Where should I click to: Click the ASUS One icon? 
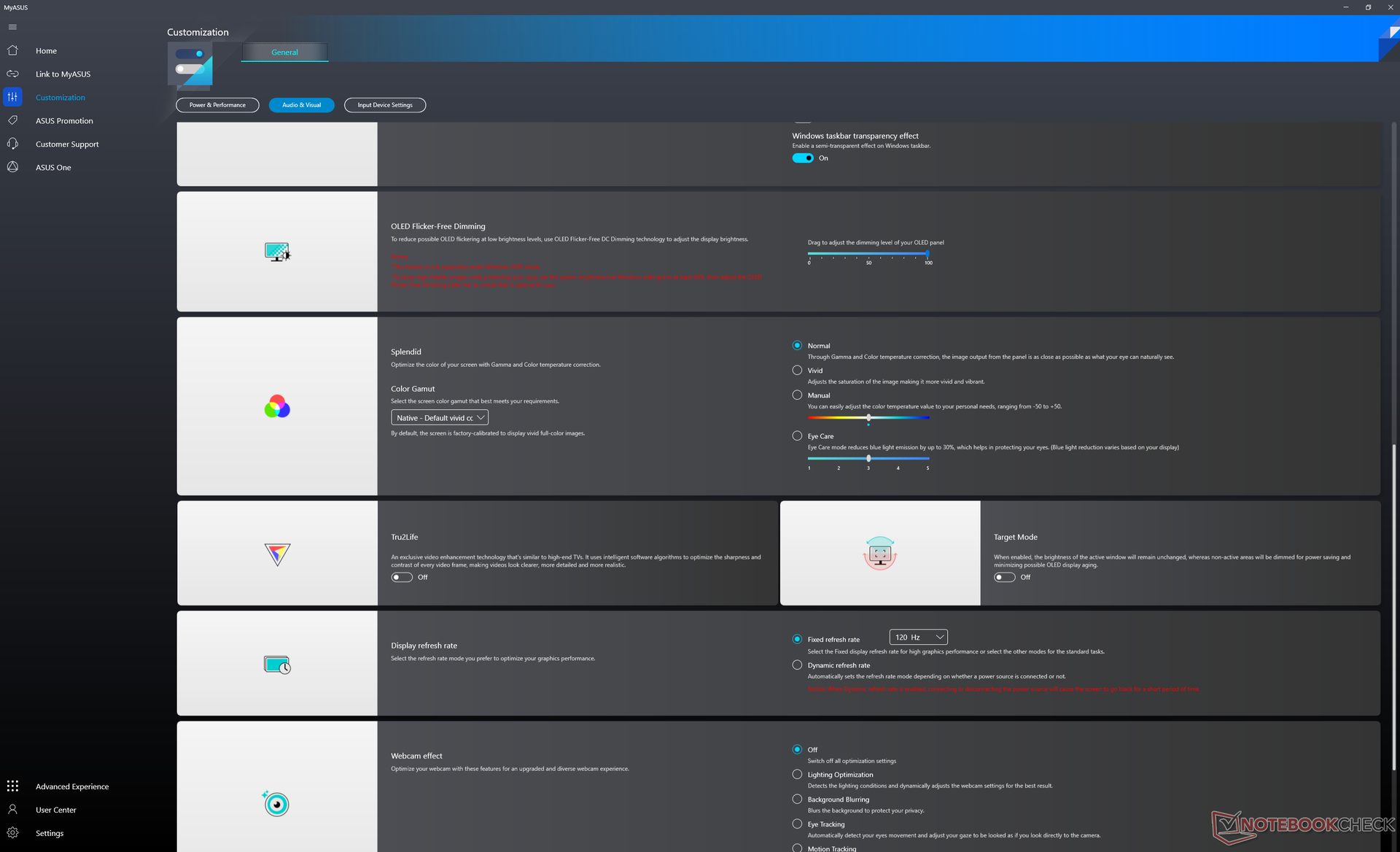pyautogui.click(x=12, y=168)
